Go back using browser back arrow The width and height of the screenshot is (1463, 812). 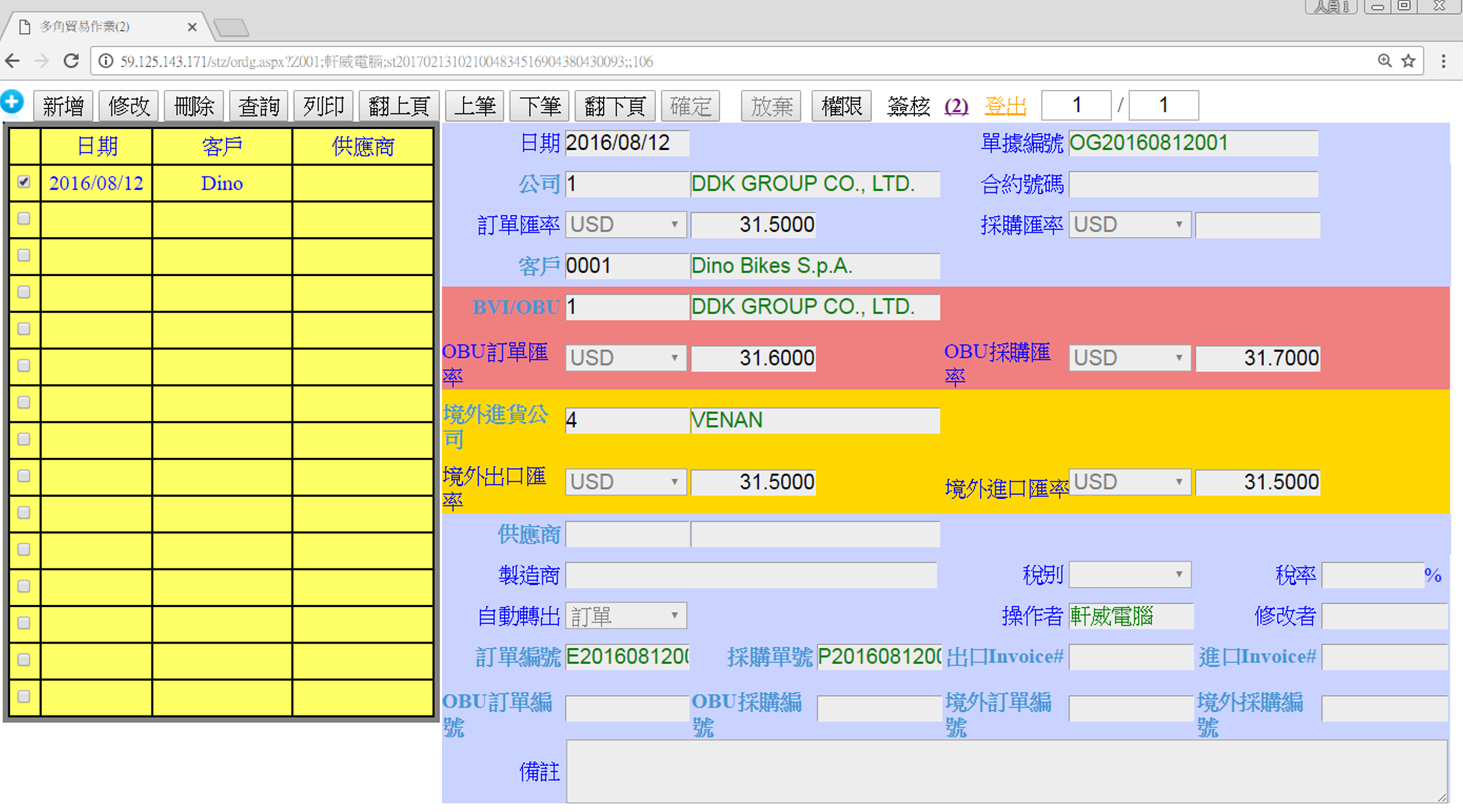coord(12,61)
